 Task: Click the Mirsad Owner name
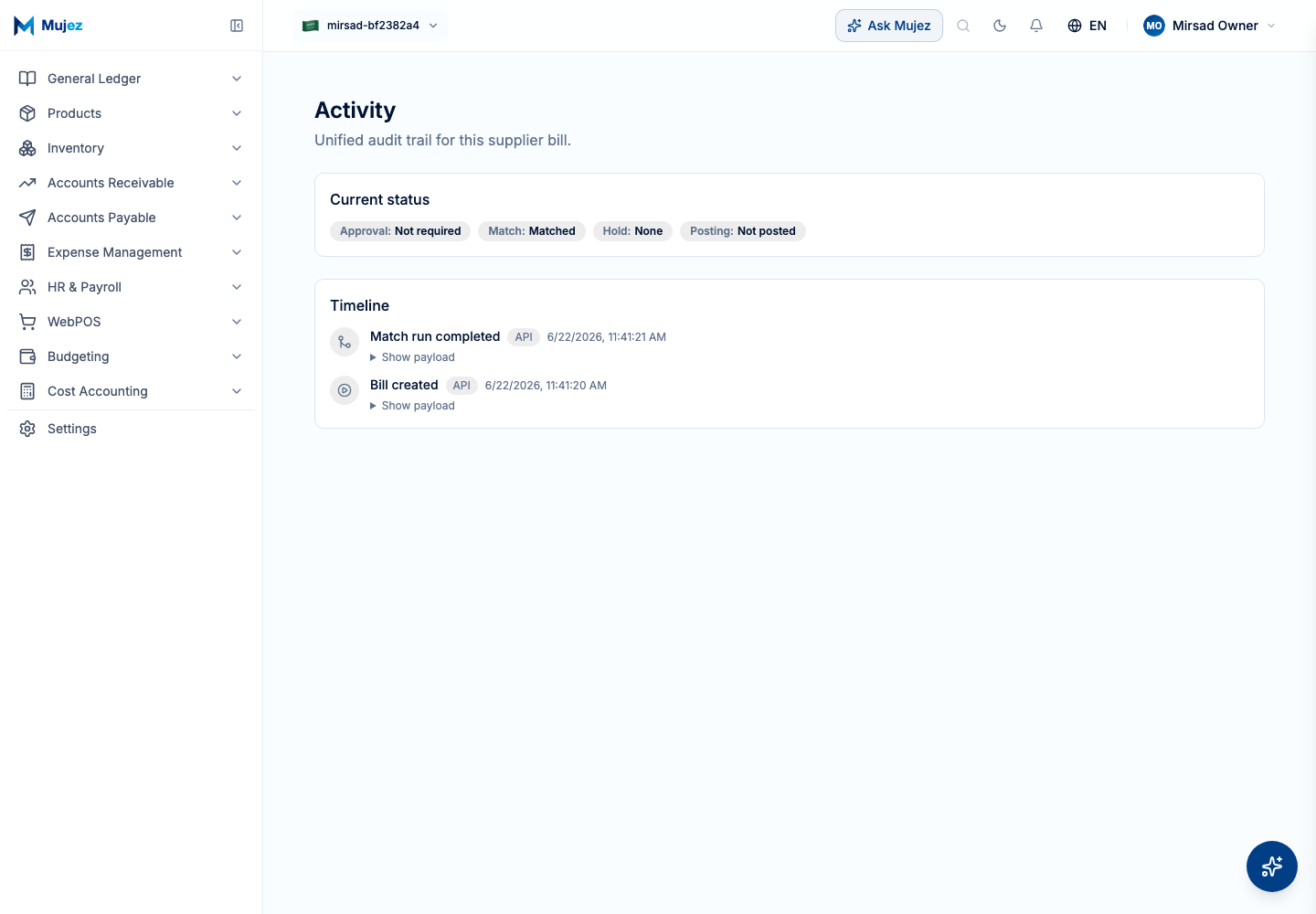click(1215, 26)
